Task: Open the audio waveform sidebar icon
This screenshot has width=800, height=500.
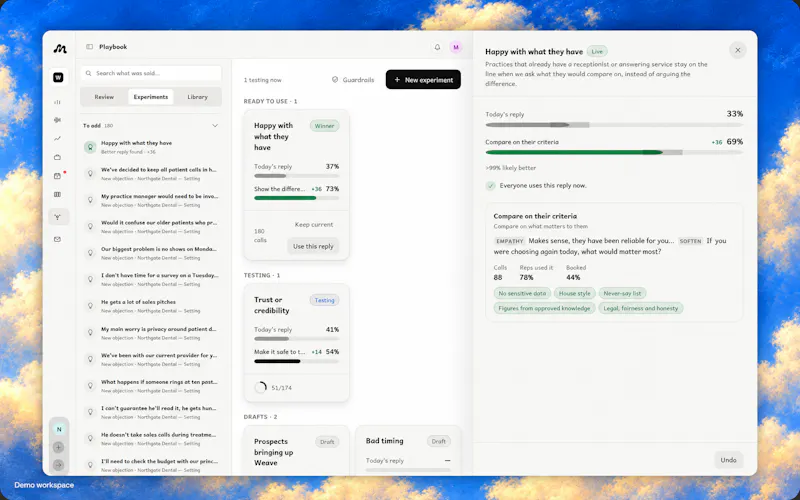Action: tap(58, 120)
